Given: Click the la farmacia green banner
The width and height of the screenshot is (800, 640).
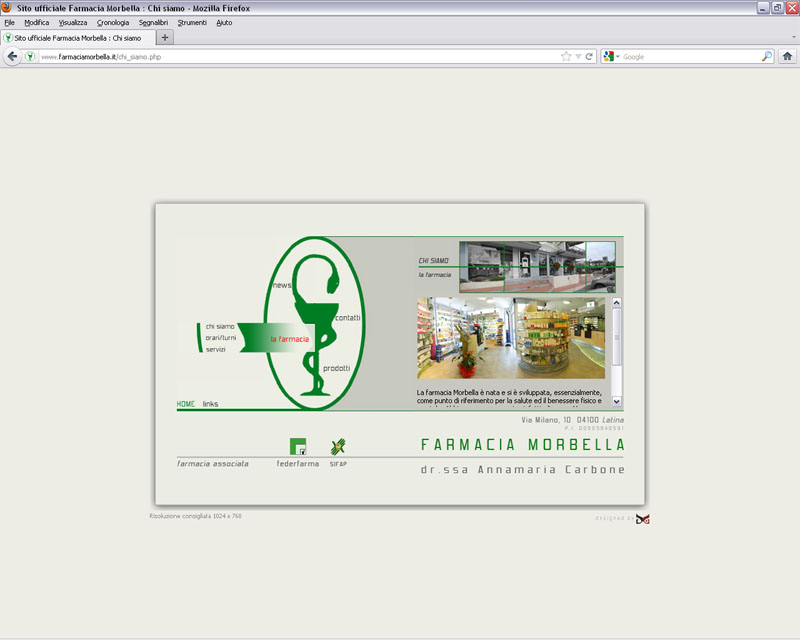Looking at the screenshot, I should tap(277, 338).
